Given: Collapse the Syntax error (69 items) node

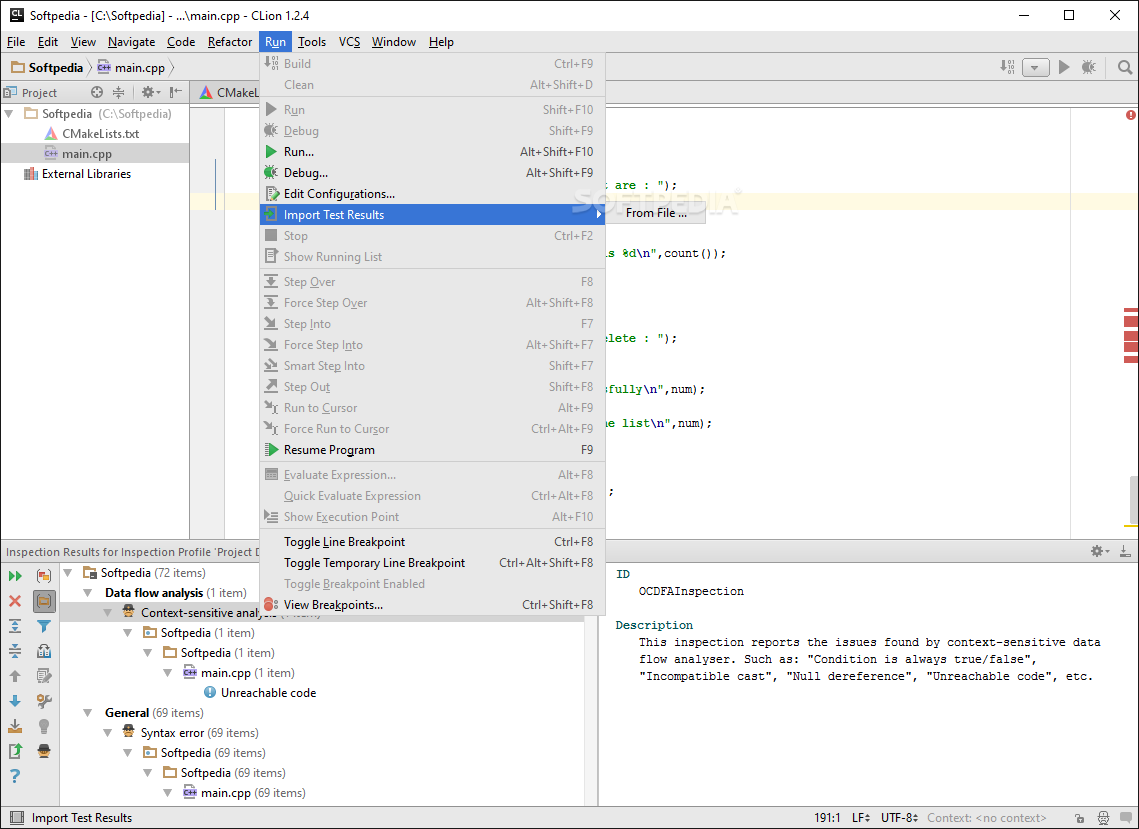Looking at the screenshot, I should 108,733.
